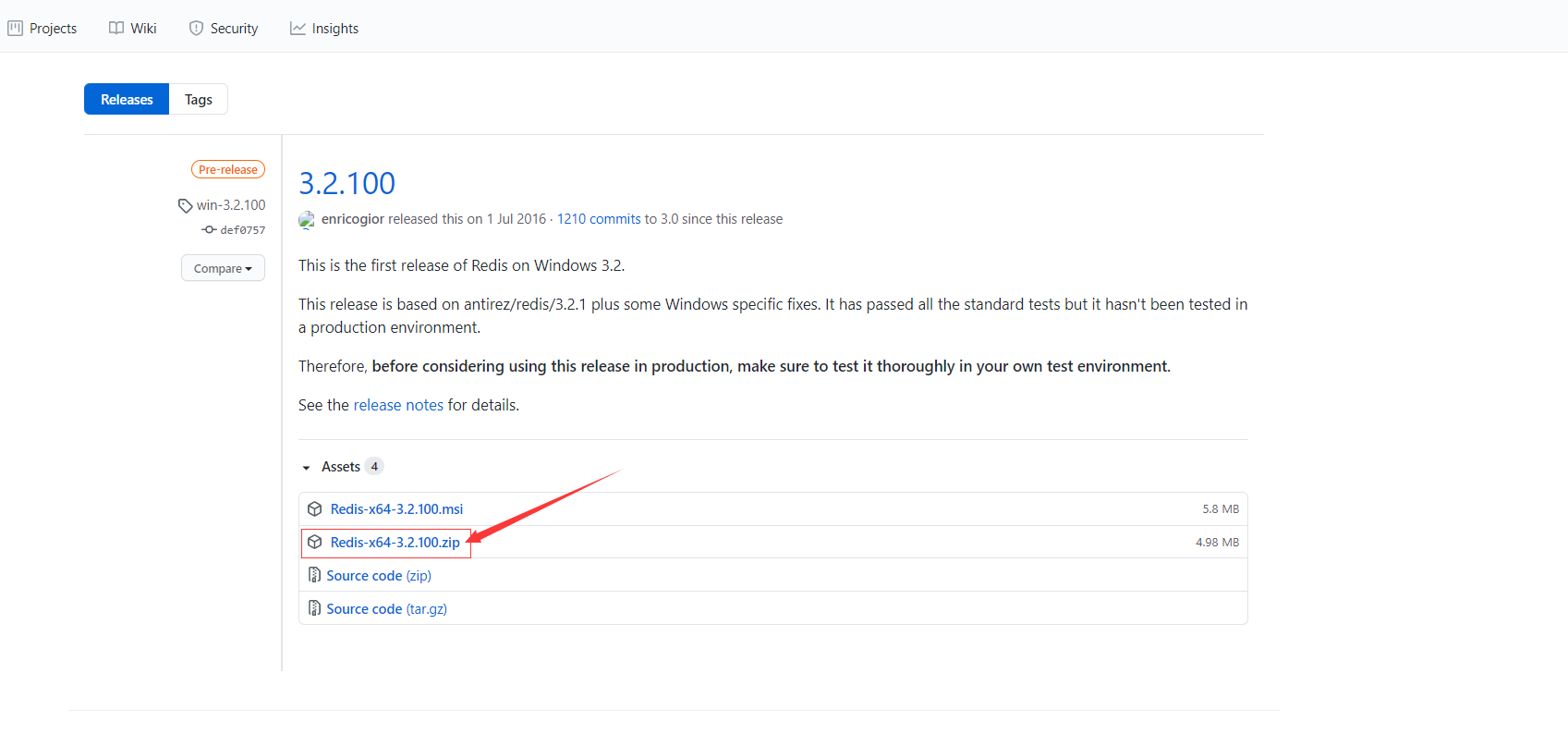This screenshot has height=734, width=1568.
Task: Click the Projects board icon
Action: (15, 29)
